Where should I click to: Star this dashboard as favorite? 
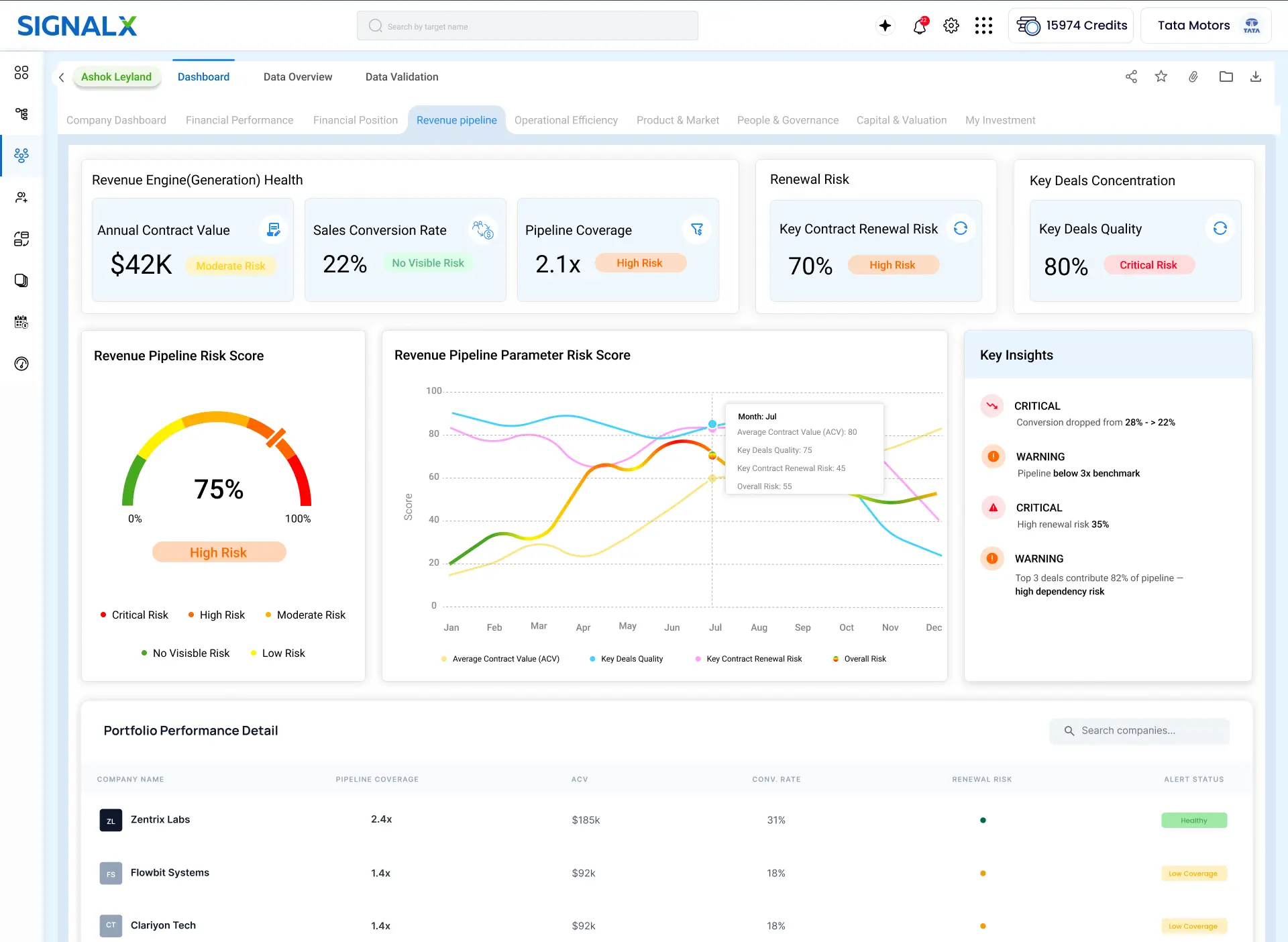(x=1161, y=76)
